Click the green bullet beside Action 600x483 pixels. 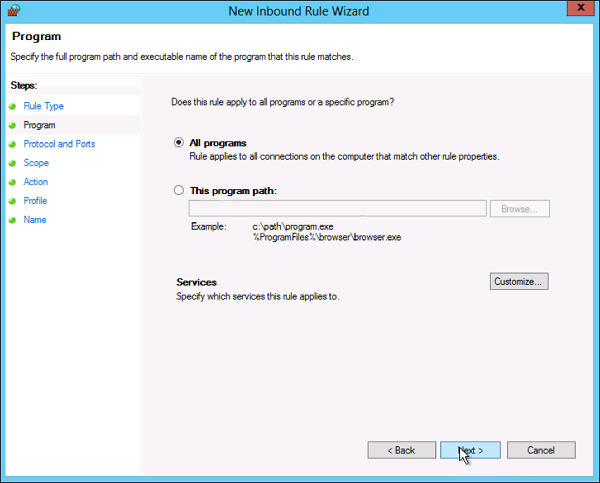12,182
